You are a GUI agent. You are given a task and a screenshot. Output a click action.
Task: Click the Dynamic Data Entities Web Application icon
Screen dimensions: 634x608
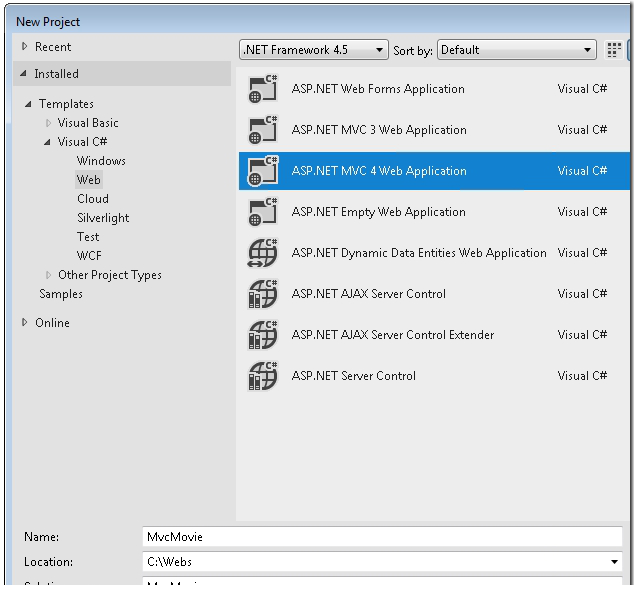pyautogui.click(x=263, y=253)
